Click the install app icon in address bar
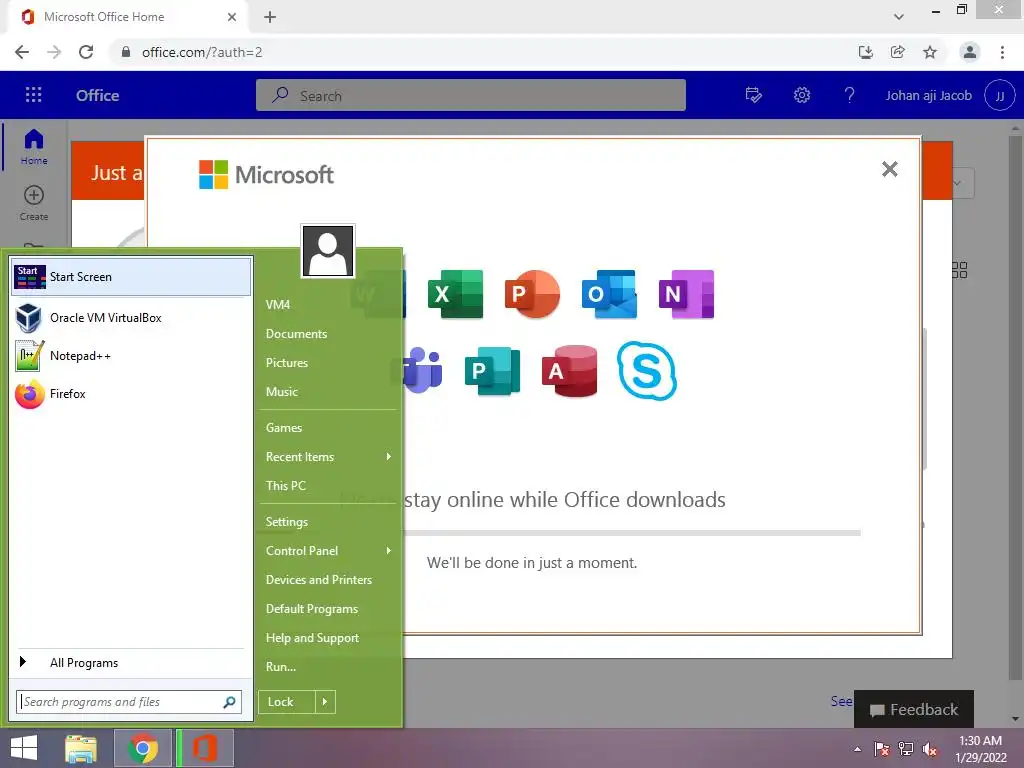Screen dimensions: 1024x768 coord(866,52)
